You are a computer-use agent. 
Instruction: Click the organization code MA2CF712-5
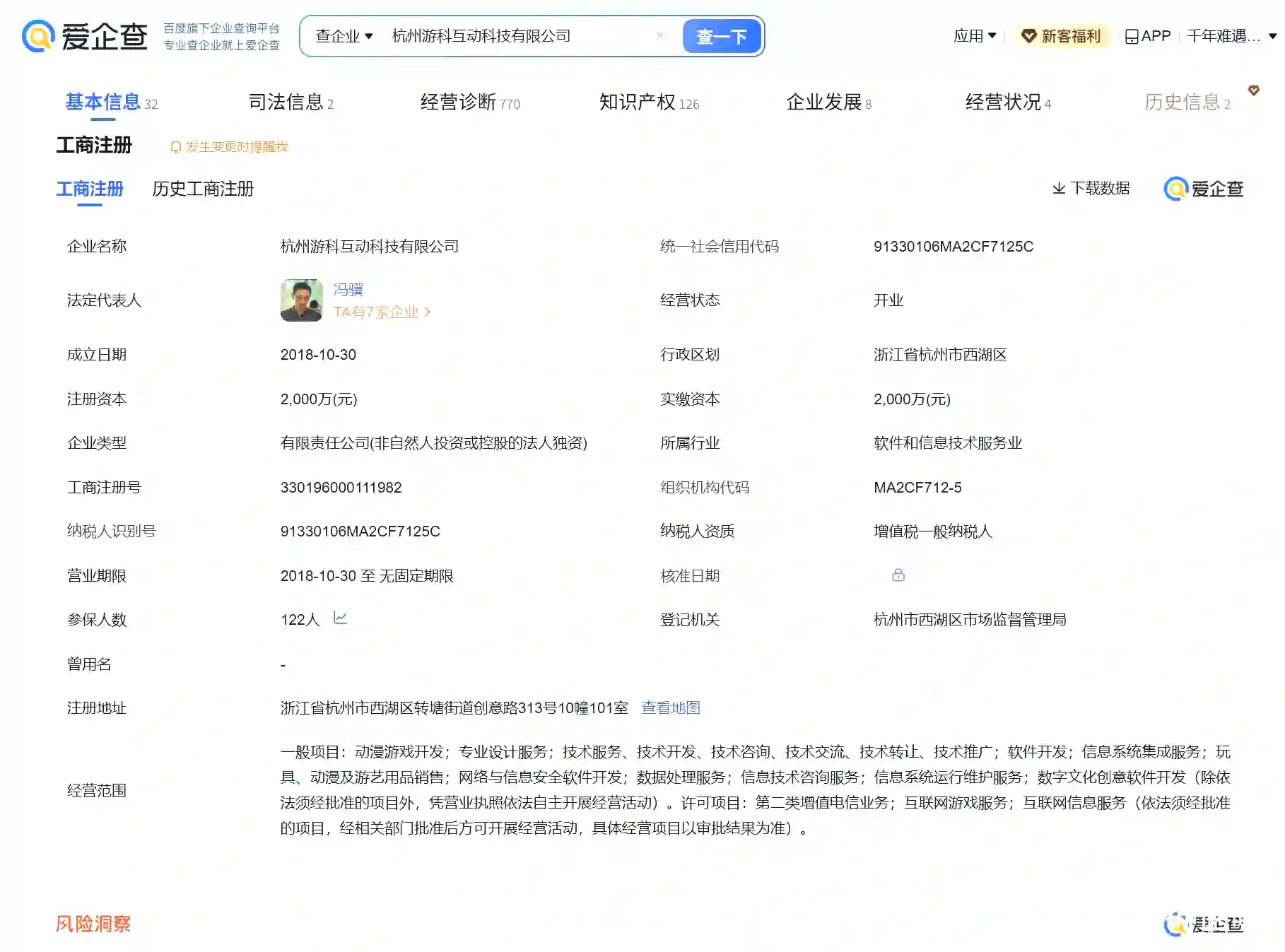[917, 488]
